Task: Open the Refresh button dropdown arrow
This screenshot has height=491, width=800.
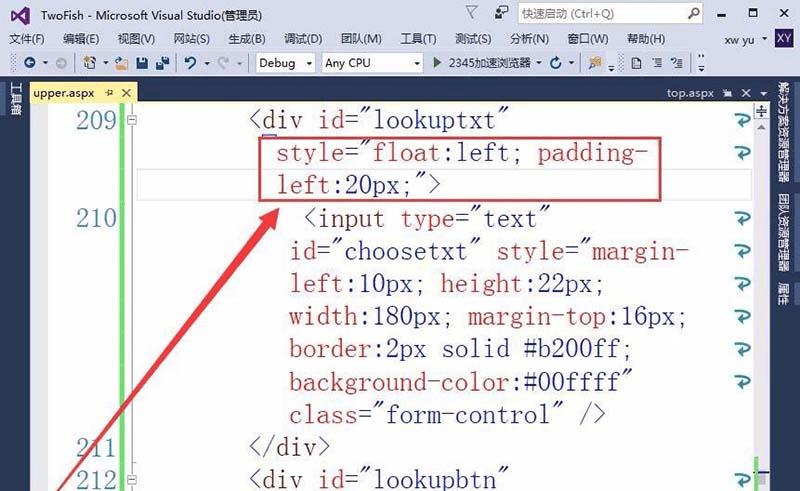Action: coord(571,63)
